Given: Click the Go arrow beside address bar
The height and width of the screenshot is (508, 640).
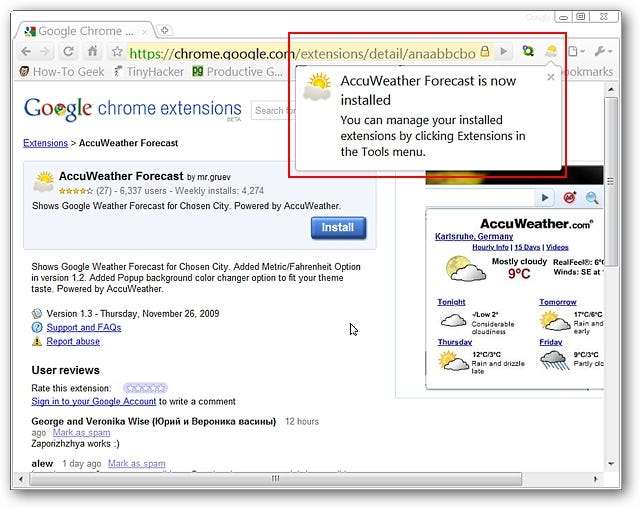Looking at the screenshot, I should [504, 51].
